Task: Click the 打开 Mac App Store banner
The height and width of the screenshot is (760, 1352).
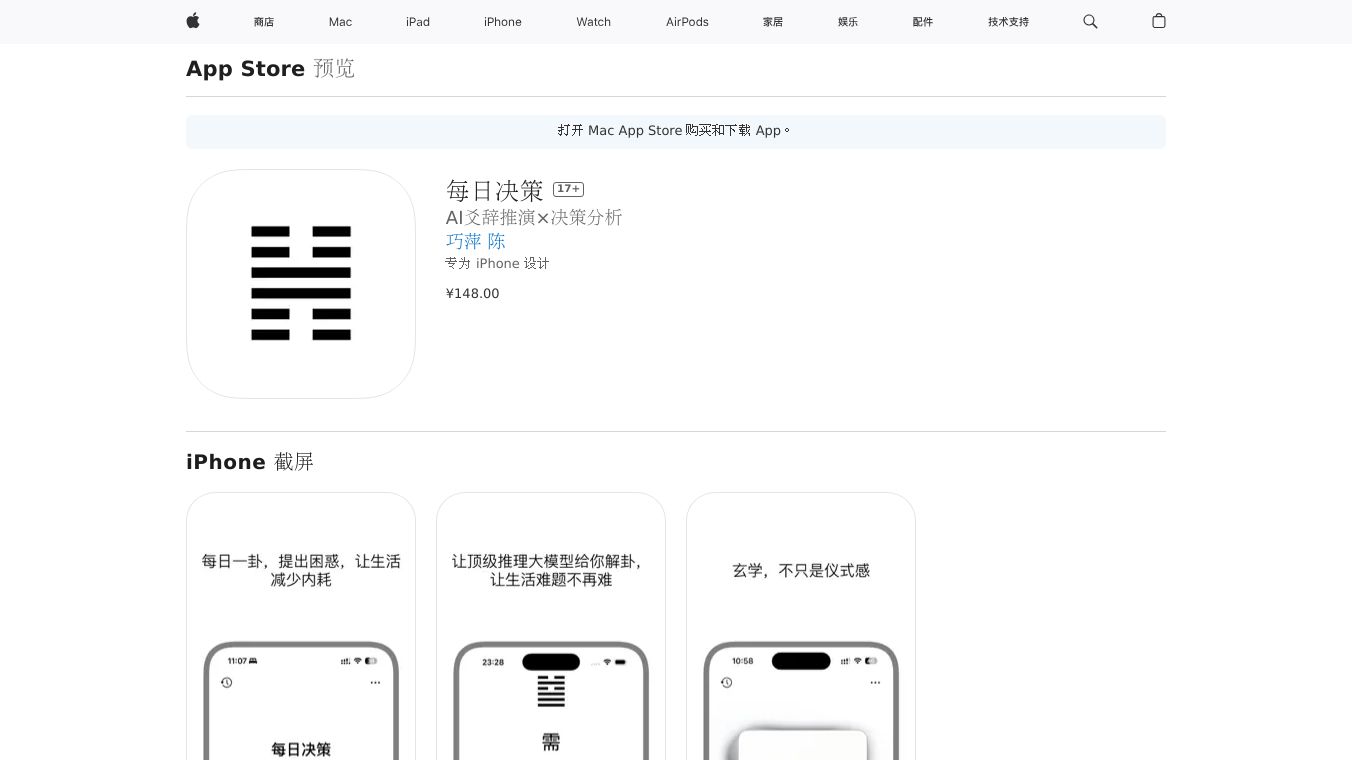Action: [676, 131]
